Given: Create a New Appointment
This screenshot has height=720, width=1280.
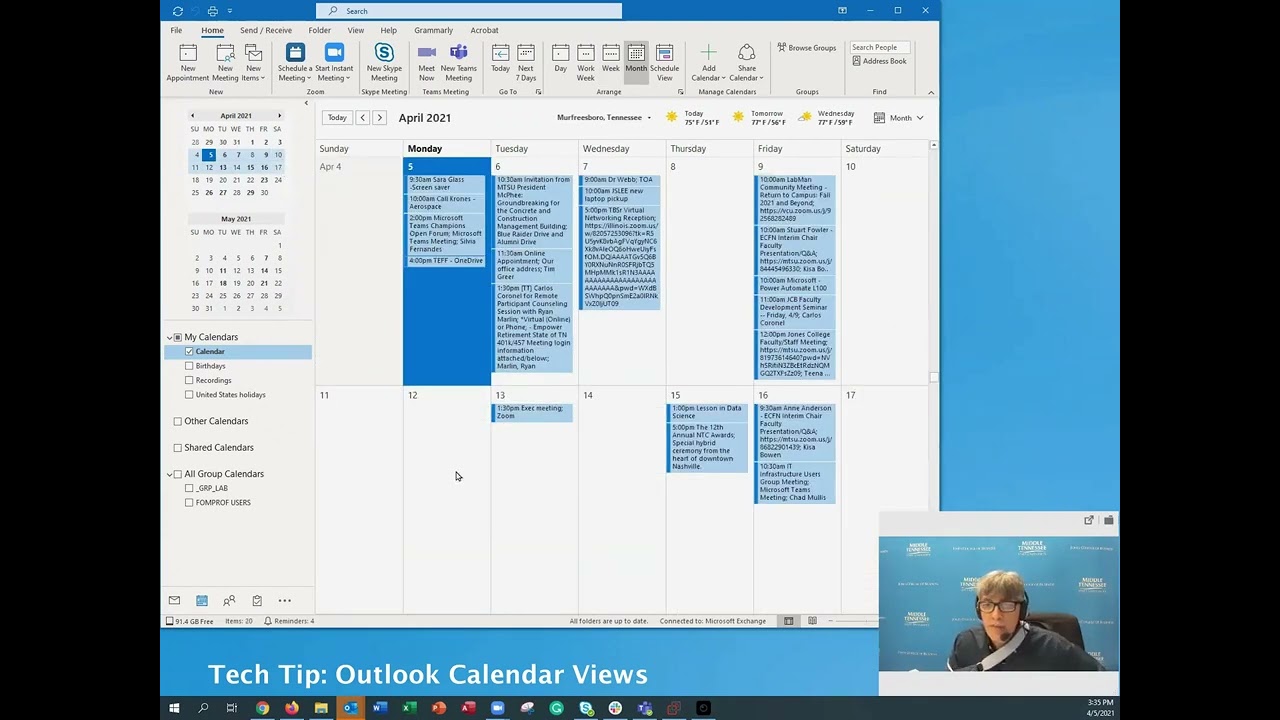Looking at the screenshot, I should pos(188,62).
